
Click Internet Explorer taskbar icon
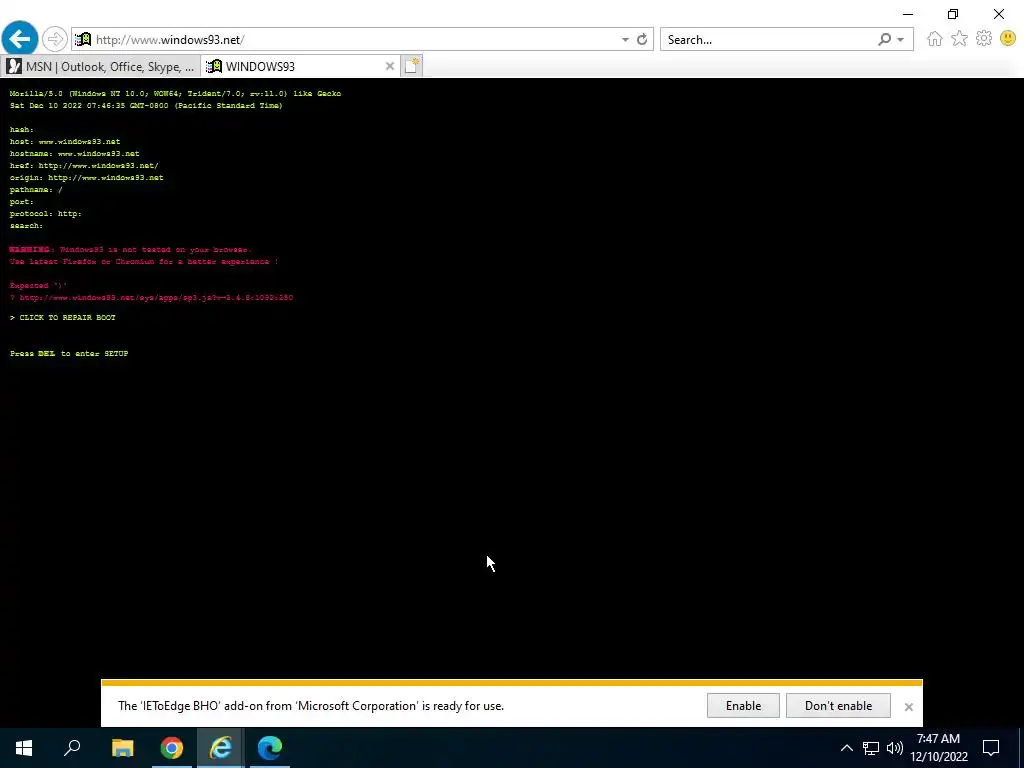coord(221,748)
